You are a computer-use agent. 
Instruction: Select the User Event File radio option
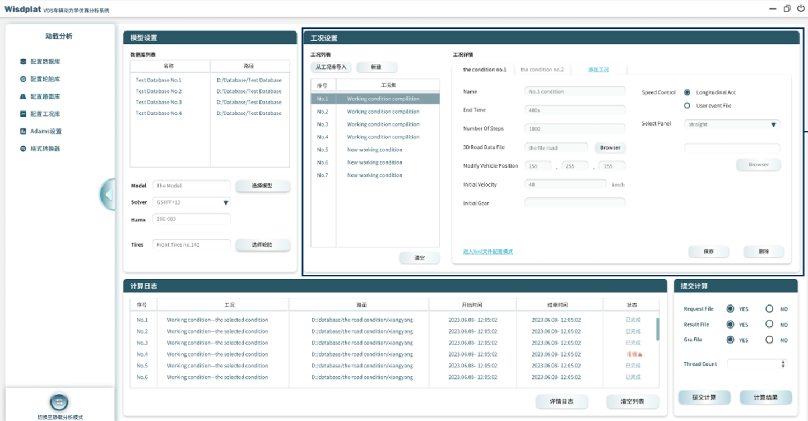(687, 105)
